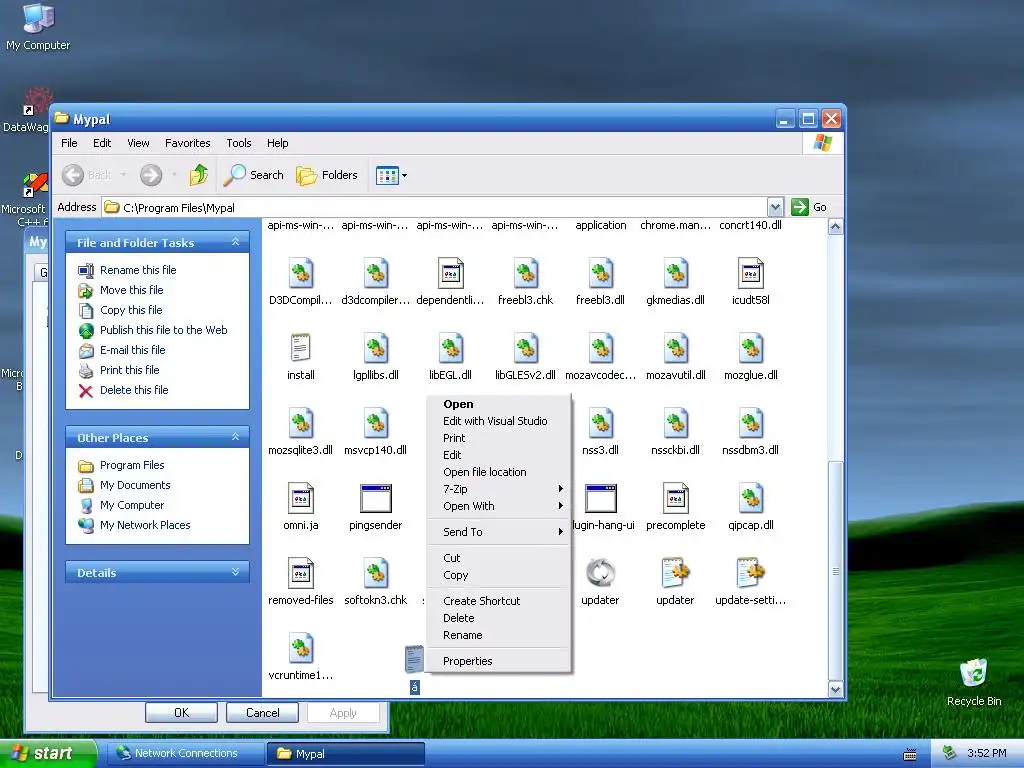The height and width of the screenshot is (768, 1024).
Task: Open the Favorites menu
Action: [x=187, y=143]
